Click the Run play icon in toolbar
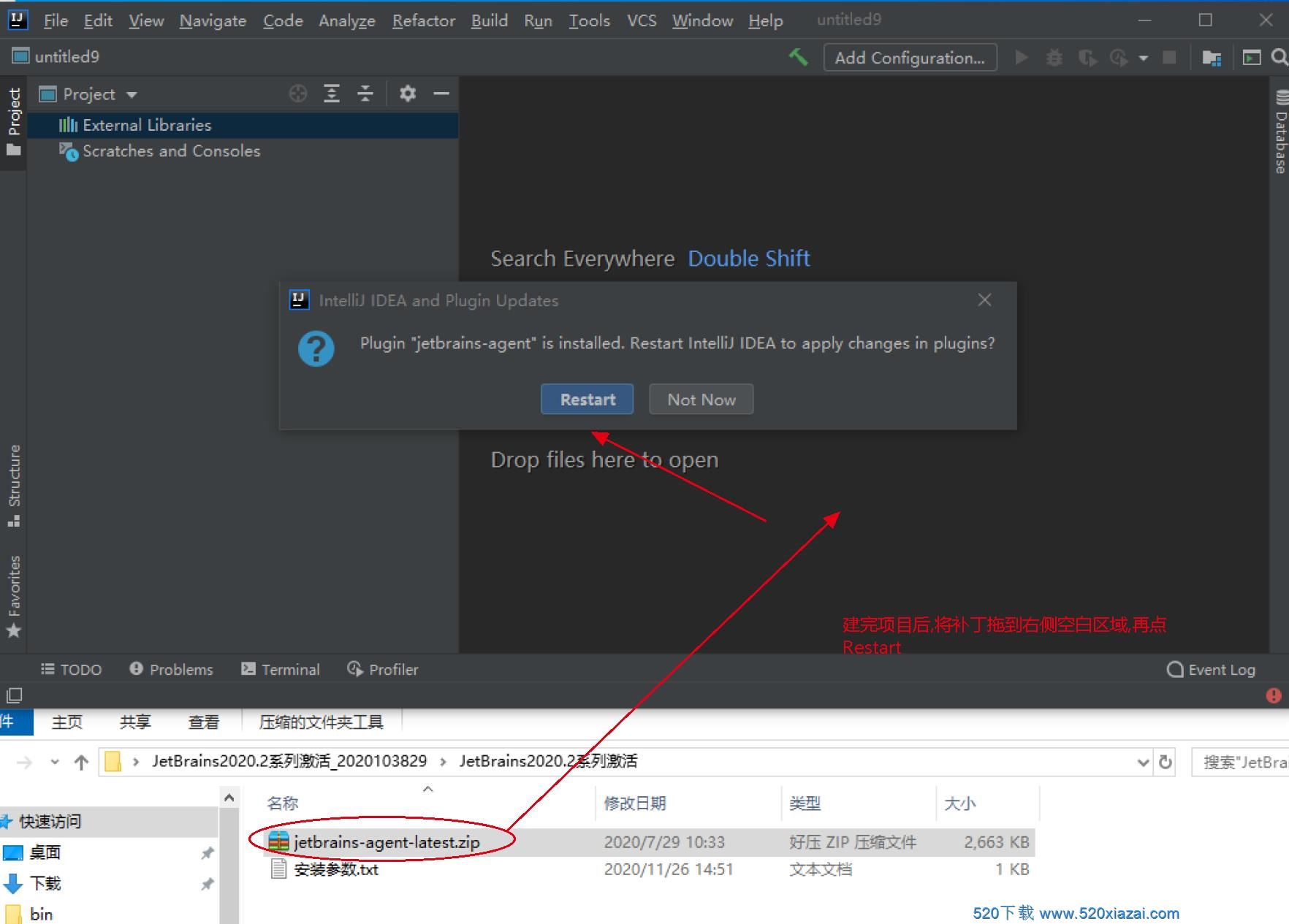This screenshot has height=924, width=1289. (x=1022, y=57)
